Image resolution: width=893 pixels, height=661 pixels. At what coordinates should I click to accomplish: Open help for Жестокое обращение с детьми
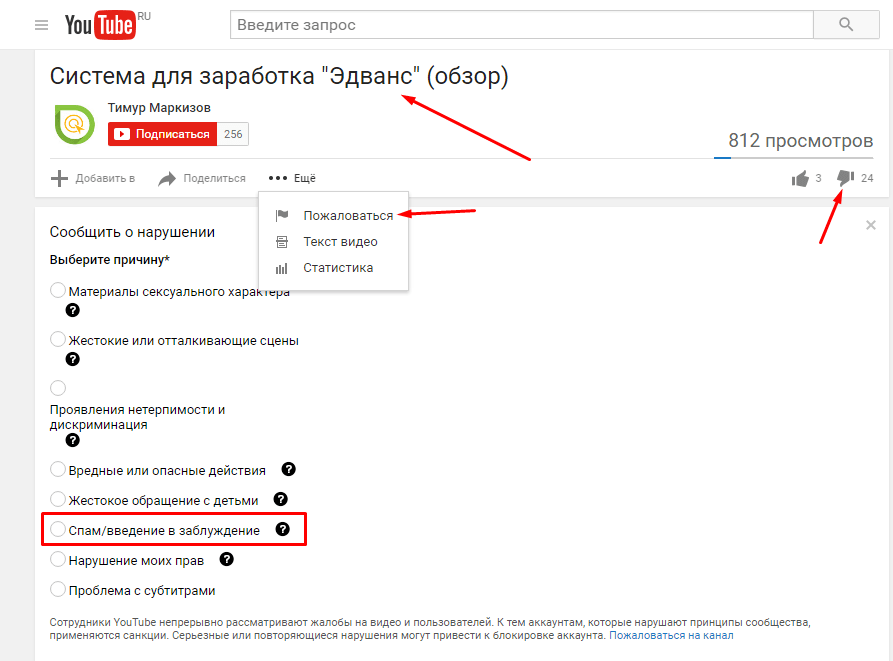281,499
